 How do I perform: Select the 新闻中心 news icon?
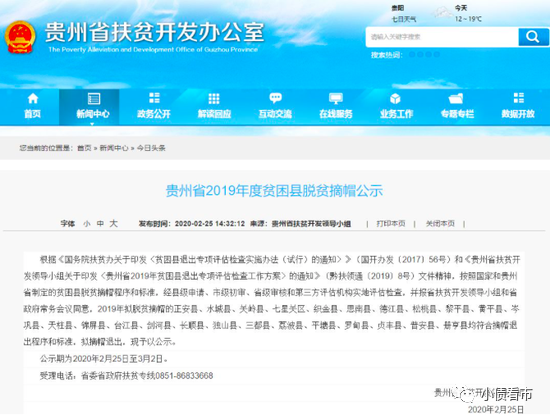tap(93, 98)
